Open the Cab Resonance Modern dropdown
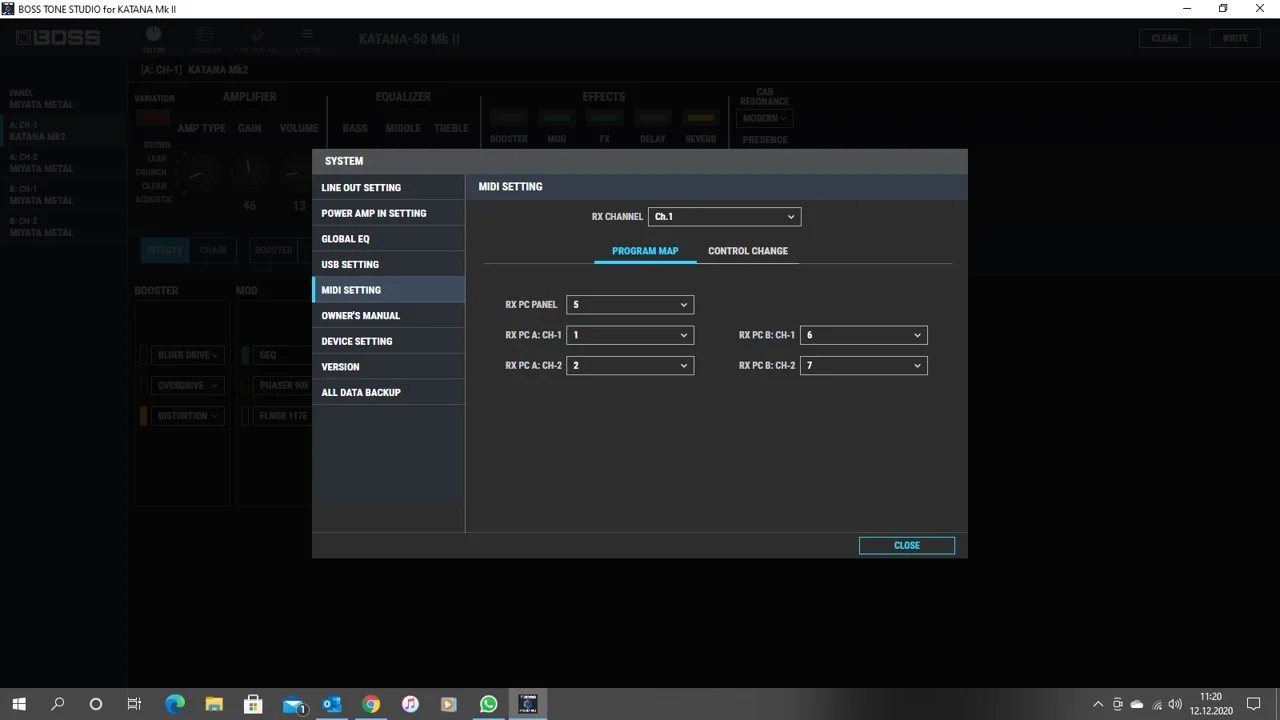Image resolution: width=1280 pixels, height=720 pixels. click(x=765, y=118)
